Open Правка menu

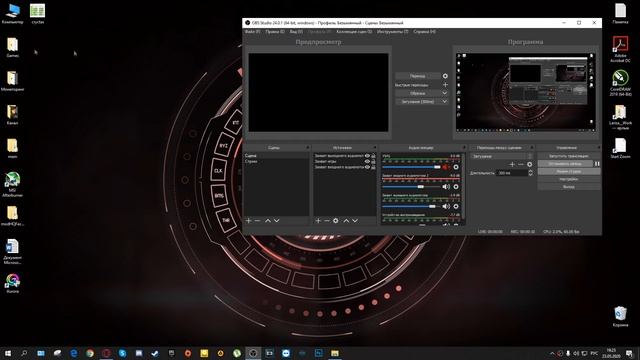tap(275, 31)
